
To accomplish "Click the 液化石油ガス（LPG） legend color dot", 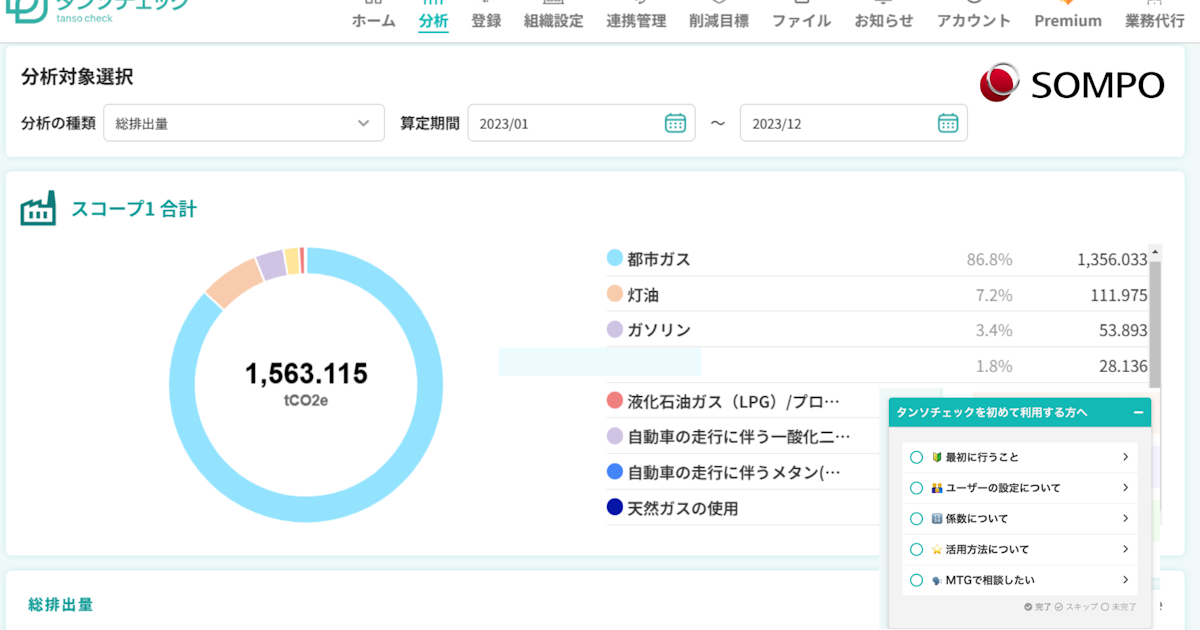I will (x=615, y=401).
